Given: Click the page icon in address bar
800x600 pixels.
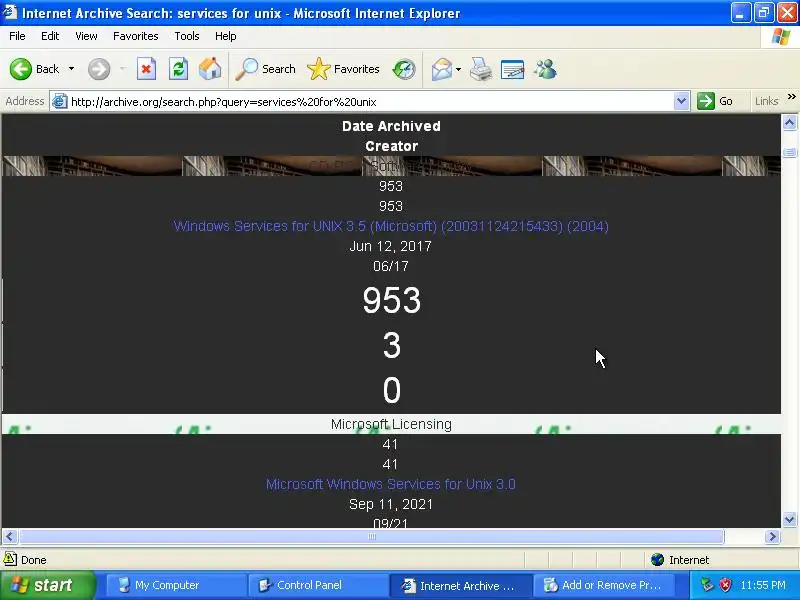Looking at the screenshot, I should coord(60,101).
